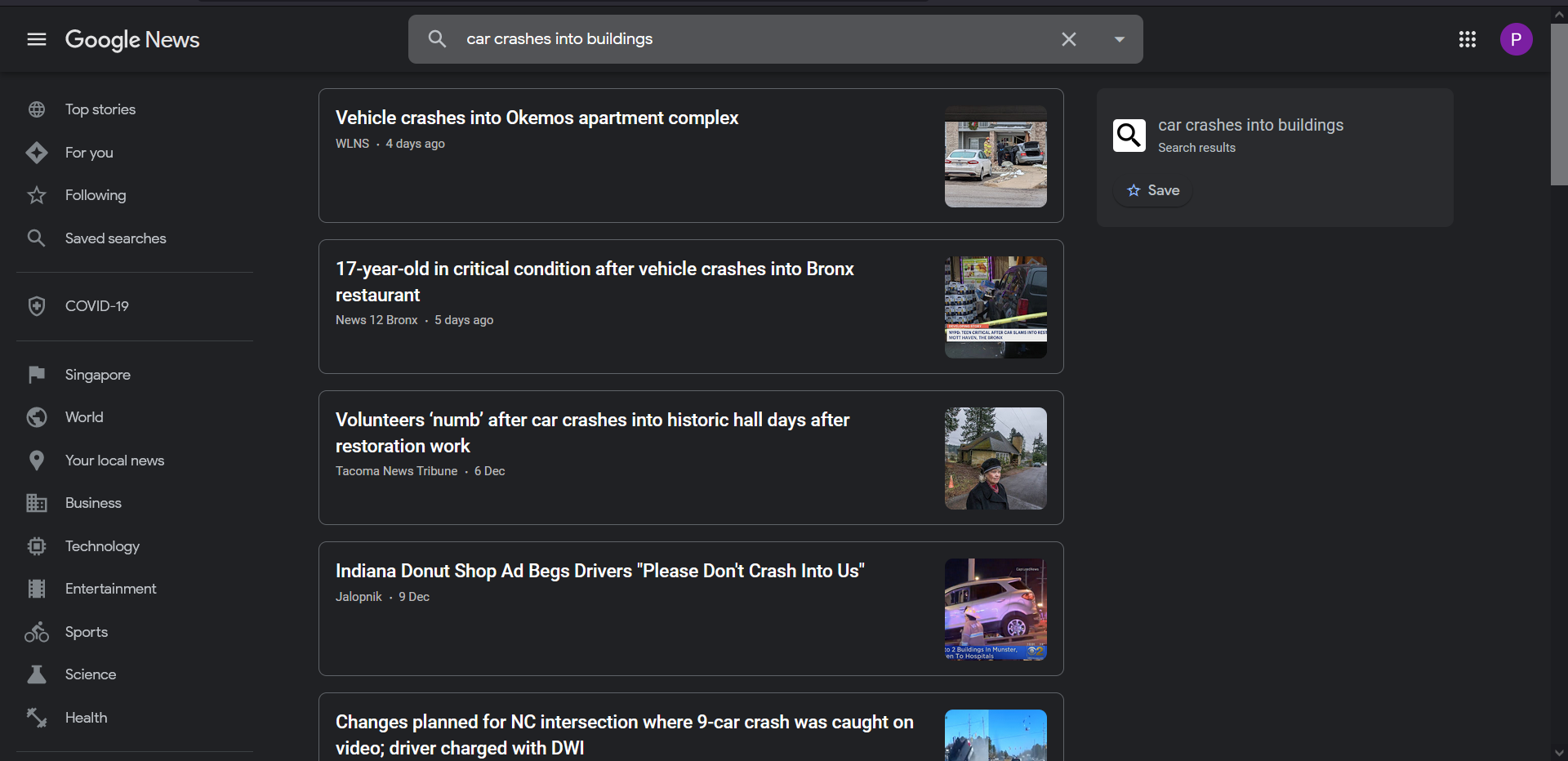The height and width of the screenshot is (761, 1568).
Task: Clear the search query with X icon
Action: coord(1069,39)
